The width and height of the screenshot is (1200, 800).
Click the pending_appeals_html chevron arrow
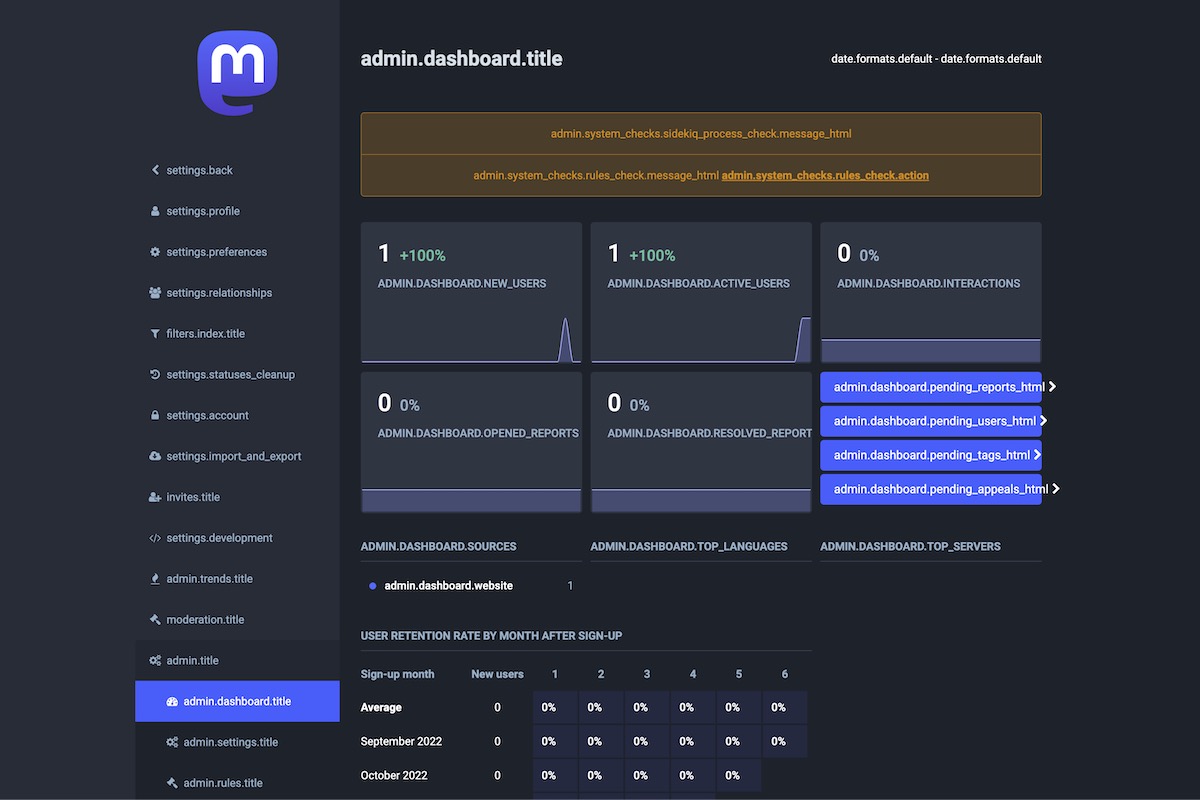[x=1055, y=489]
